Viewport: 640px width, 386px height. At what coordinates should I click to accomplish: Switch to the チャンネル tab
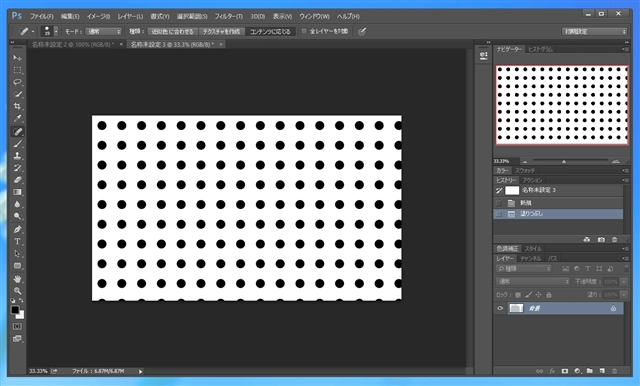[x=530, y=258]
